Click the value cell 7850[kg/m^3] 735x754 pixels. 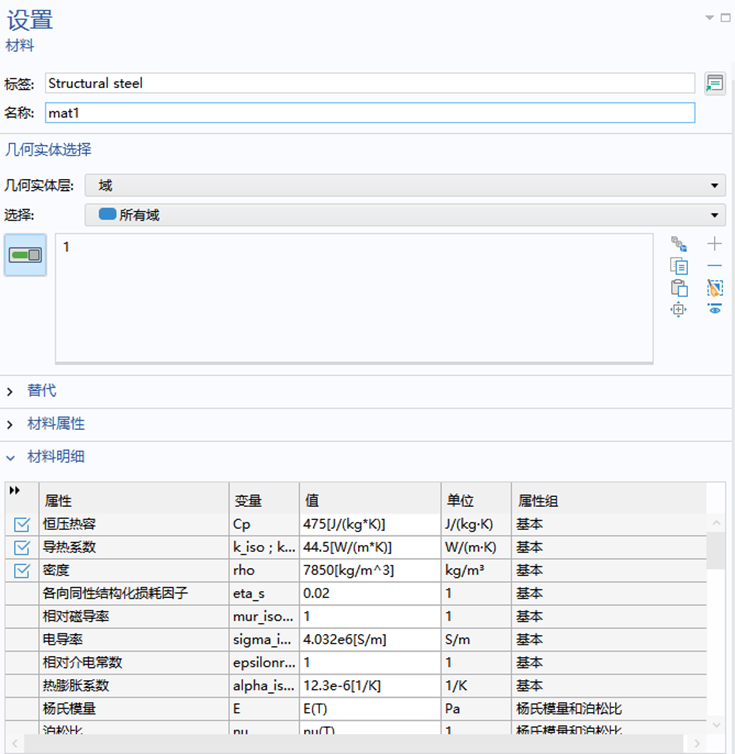tap(370, 570)
